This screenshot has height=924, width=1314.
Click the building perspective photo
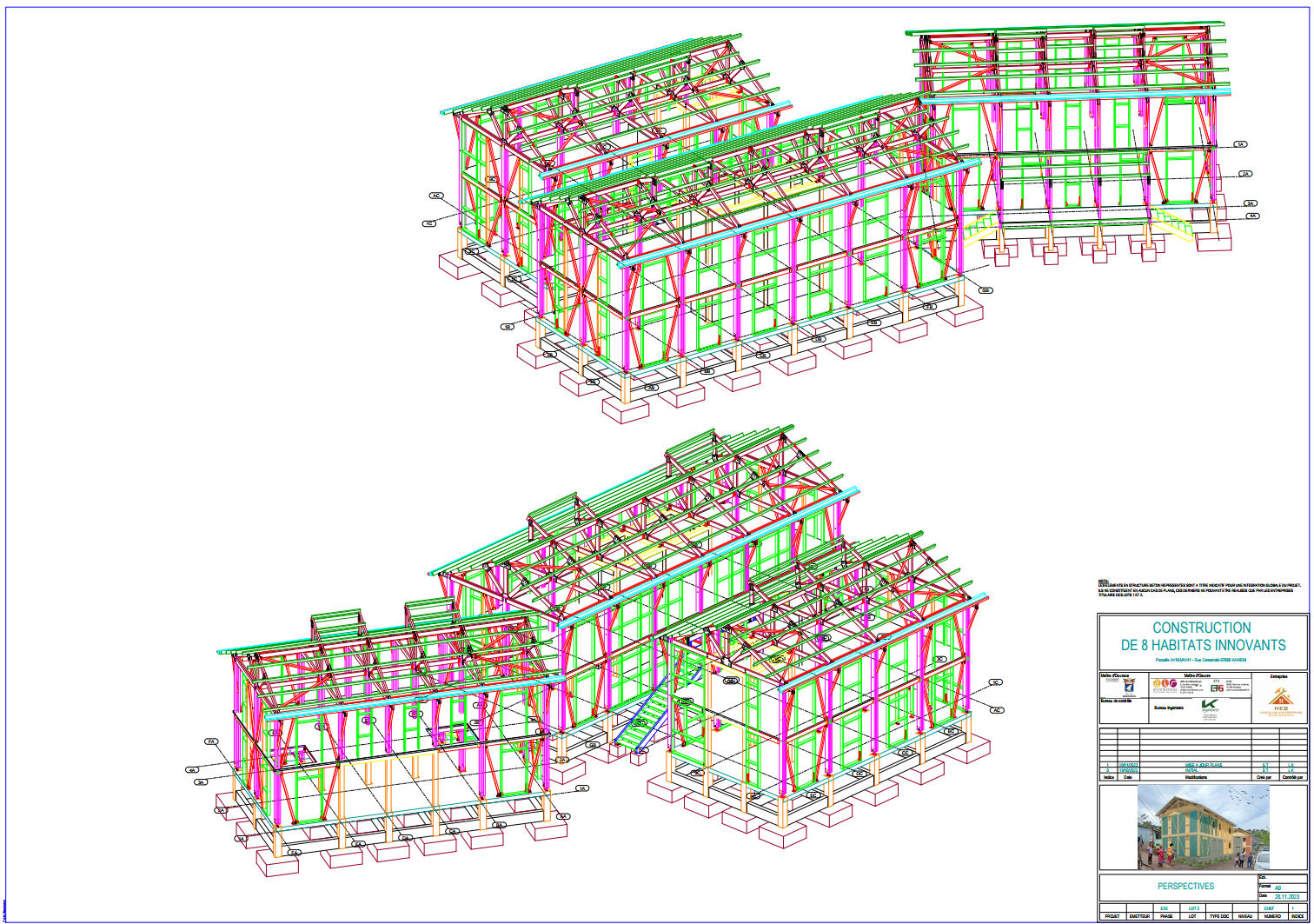pyautogui.click(x=1203, y=828)
